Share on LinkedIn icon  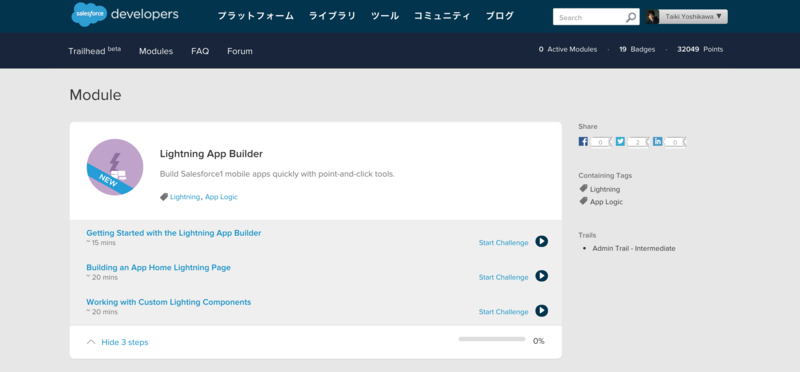click(658, 142)
